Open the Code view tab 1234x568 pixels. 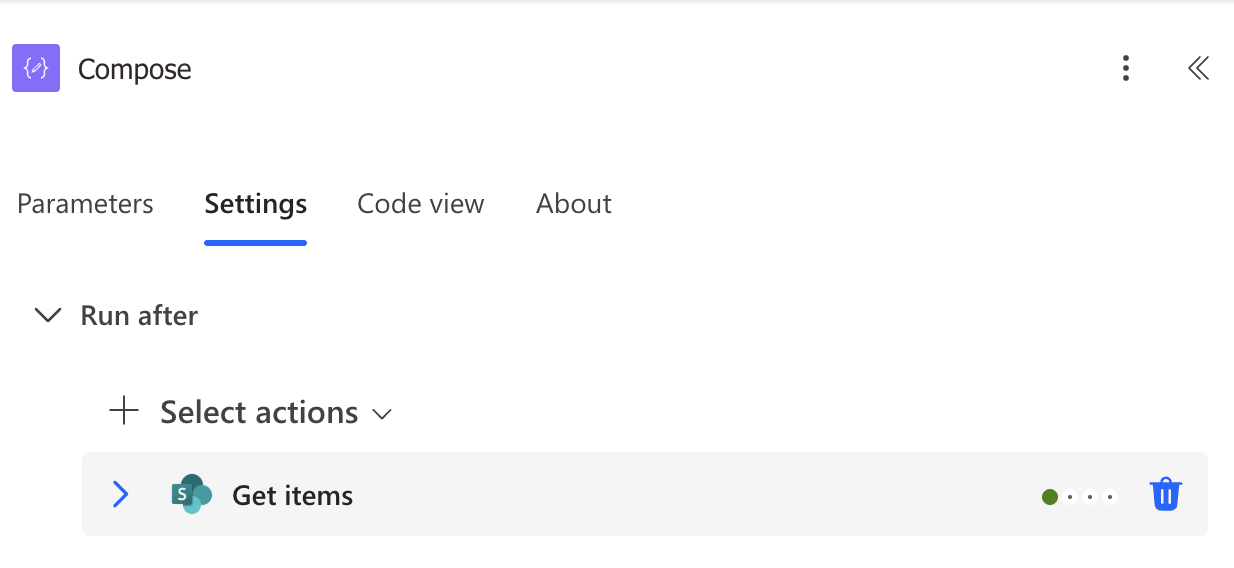point(421,204)
